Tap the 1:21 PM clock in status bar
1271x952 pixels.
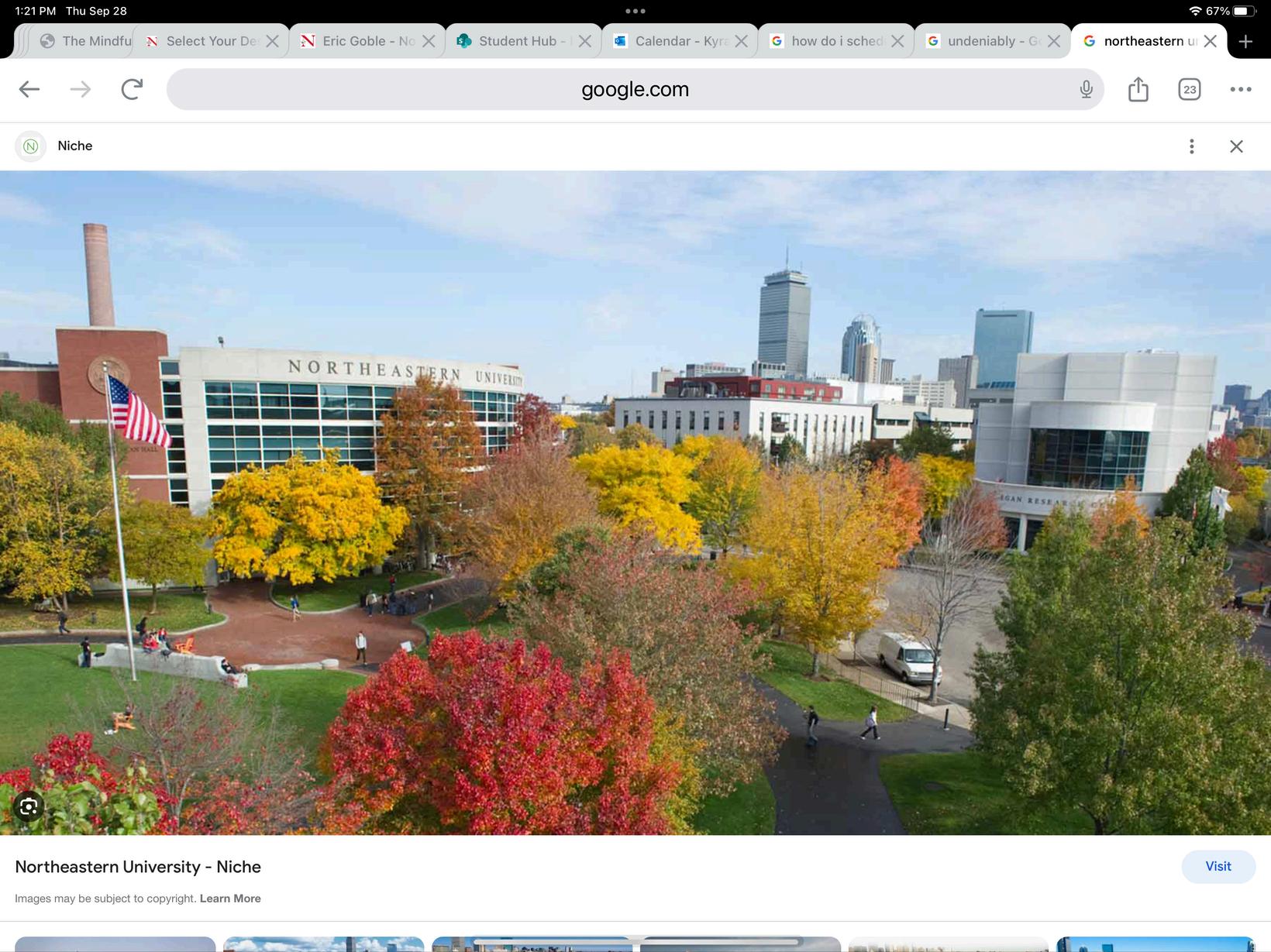tap(36, 11)
